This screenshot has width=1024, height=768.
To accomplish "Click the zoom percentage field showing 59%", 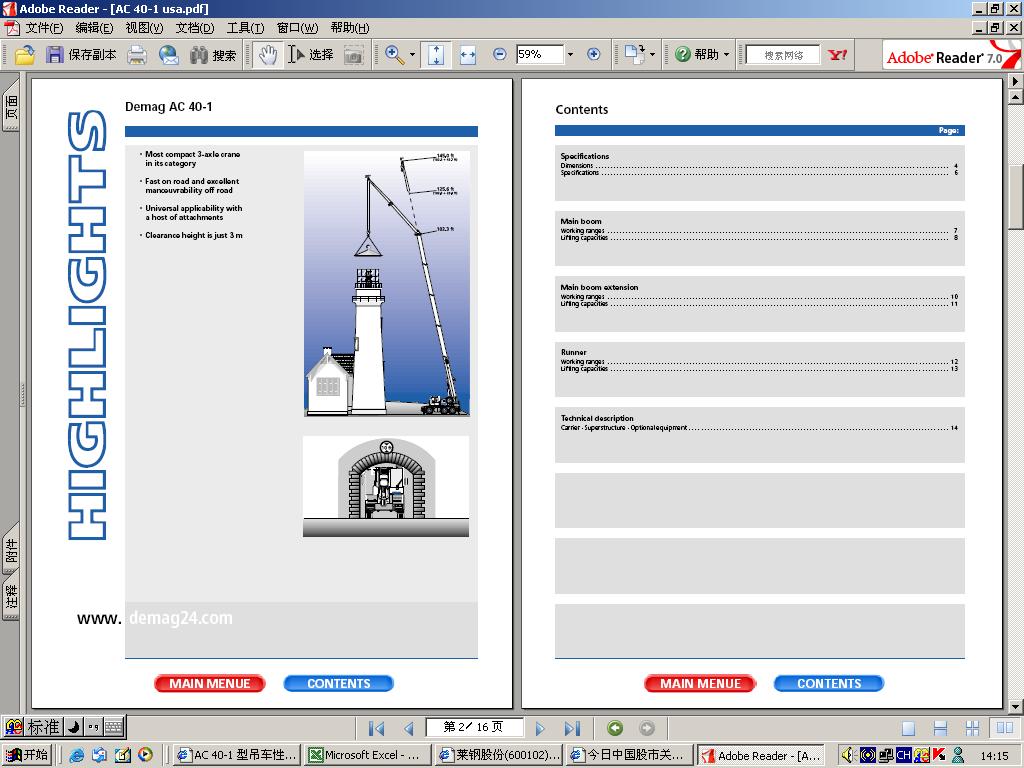I will [539, 54].
